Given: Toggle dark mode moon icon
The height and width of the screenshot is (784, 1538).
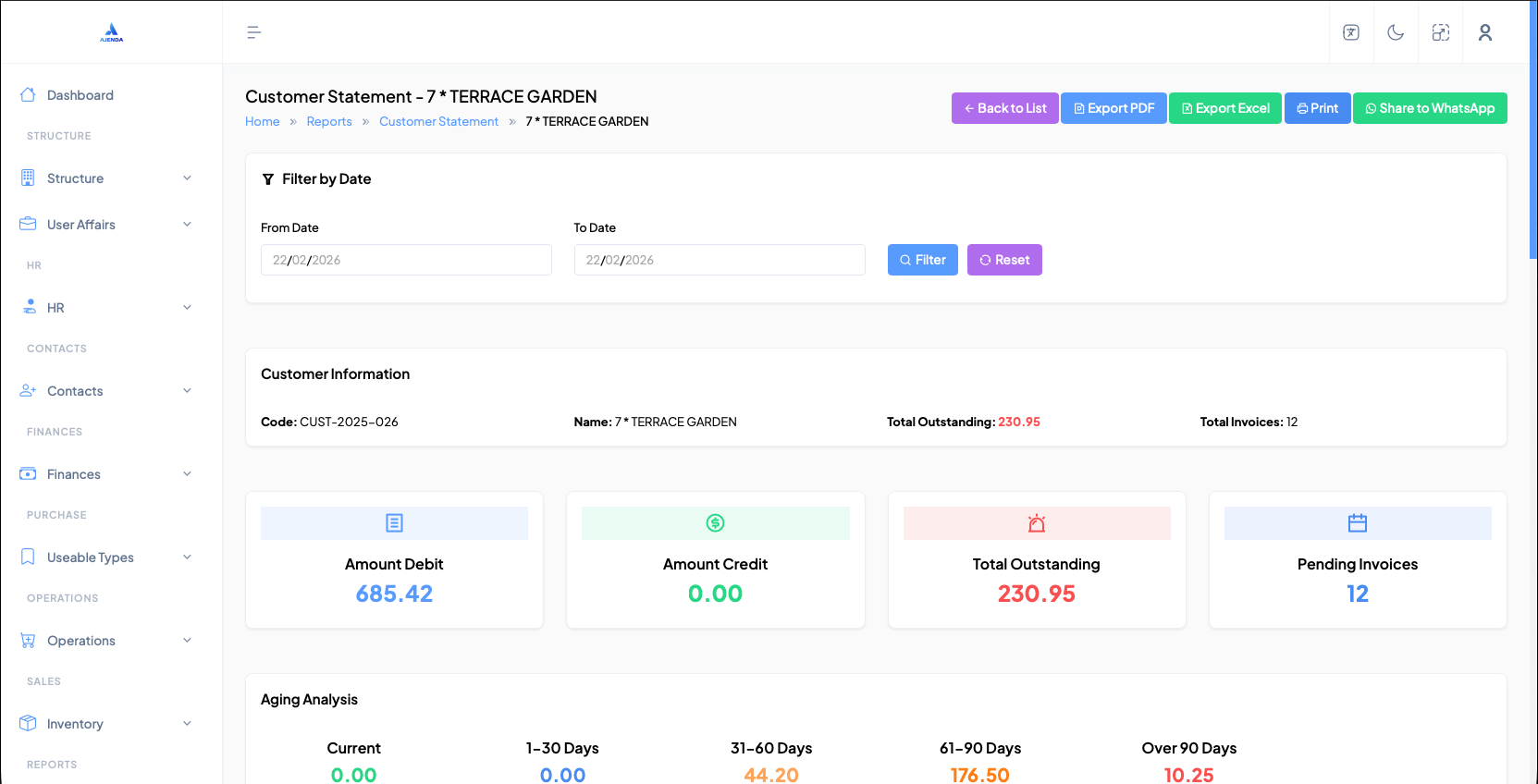Looking at the screenshot, I should (x=1396, y=32).
